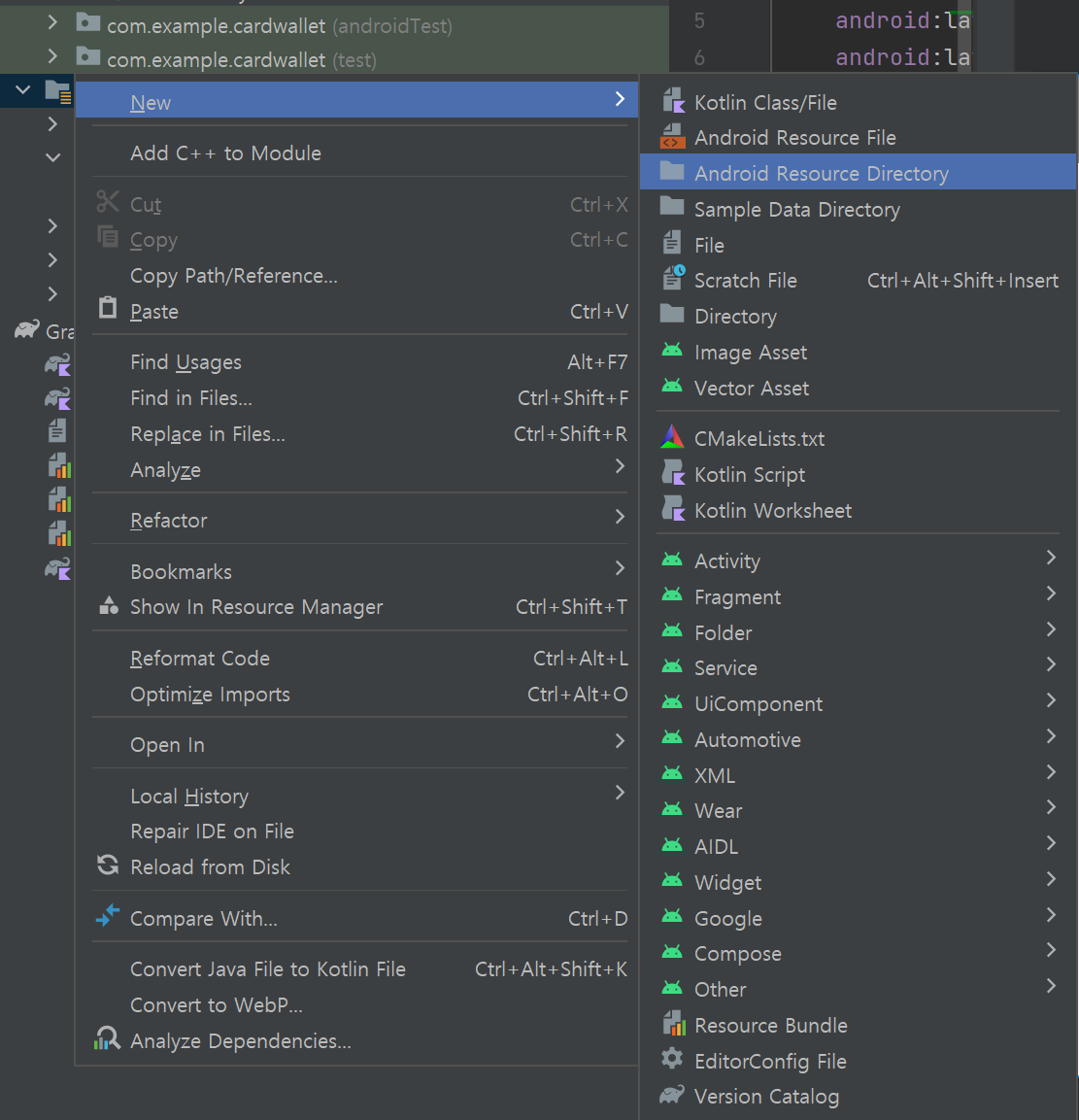Open the Service submenu arrow
The width and height of the screenshot is (1079, 1120).
[1051, 664]
